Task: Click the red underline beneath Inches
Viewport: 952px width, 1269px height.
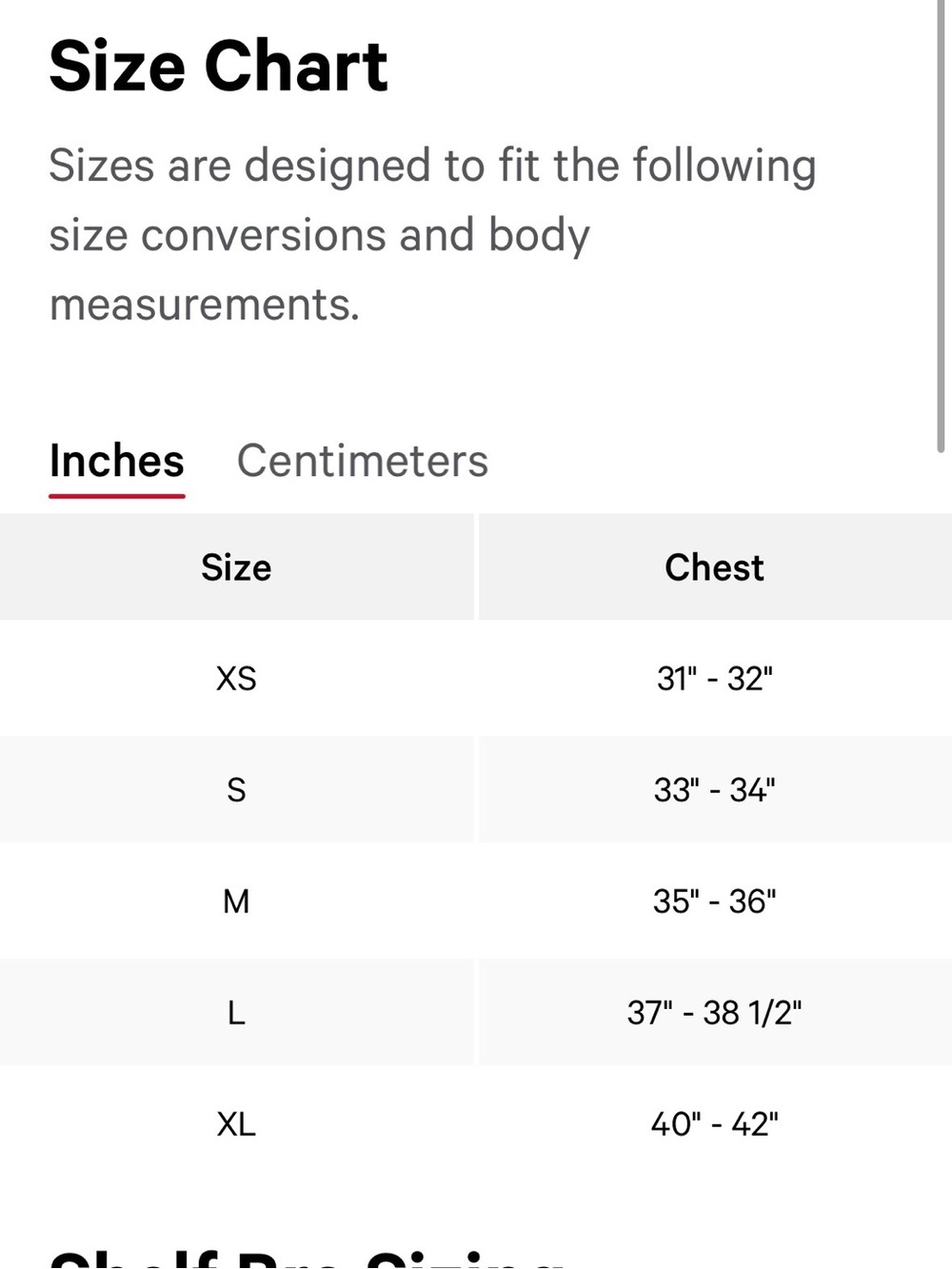Action: tap(116, 495)
